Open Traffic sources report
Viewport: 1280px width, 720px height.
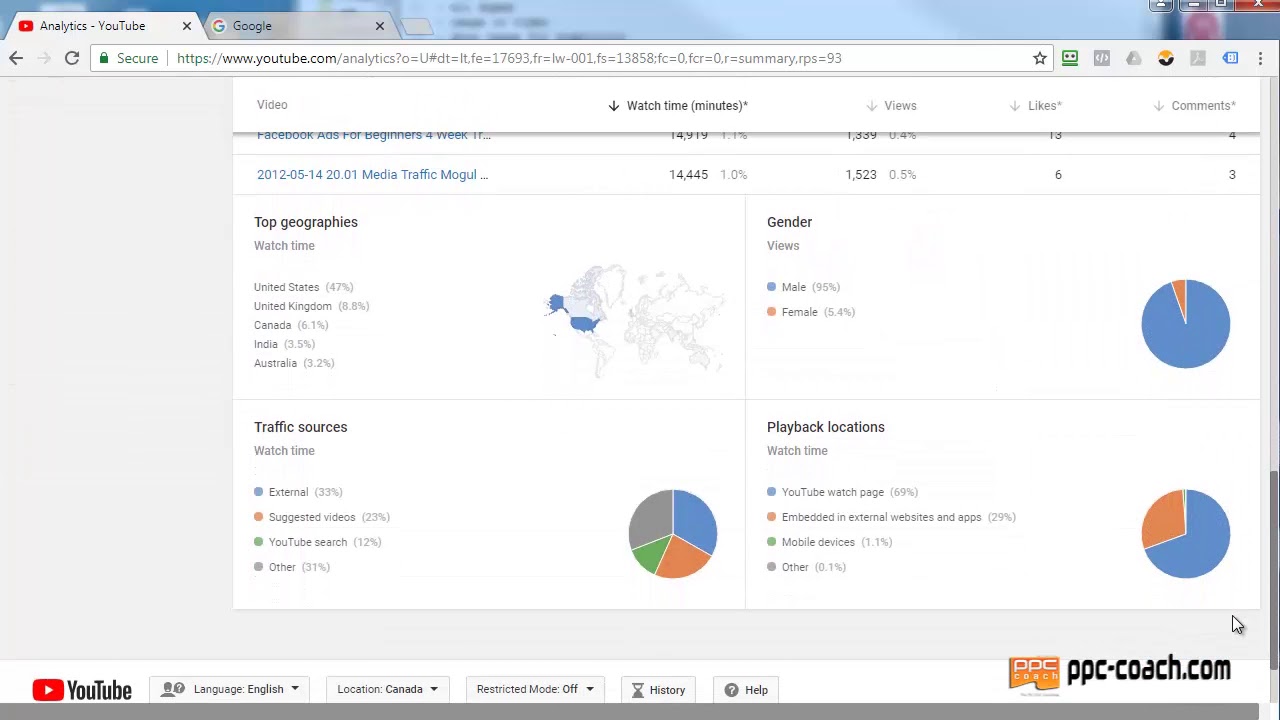301,427
